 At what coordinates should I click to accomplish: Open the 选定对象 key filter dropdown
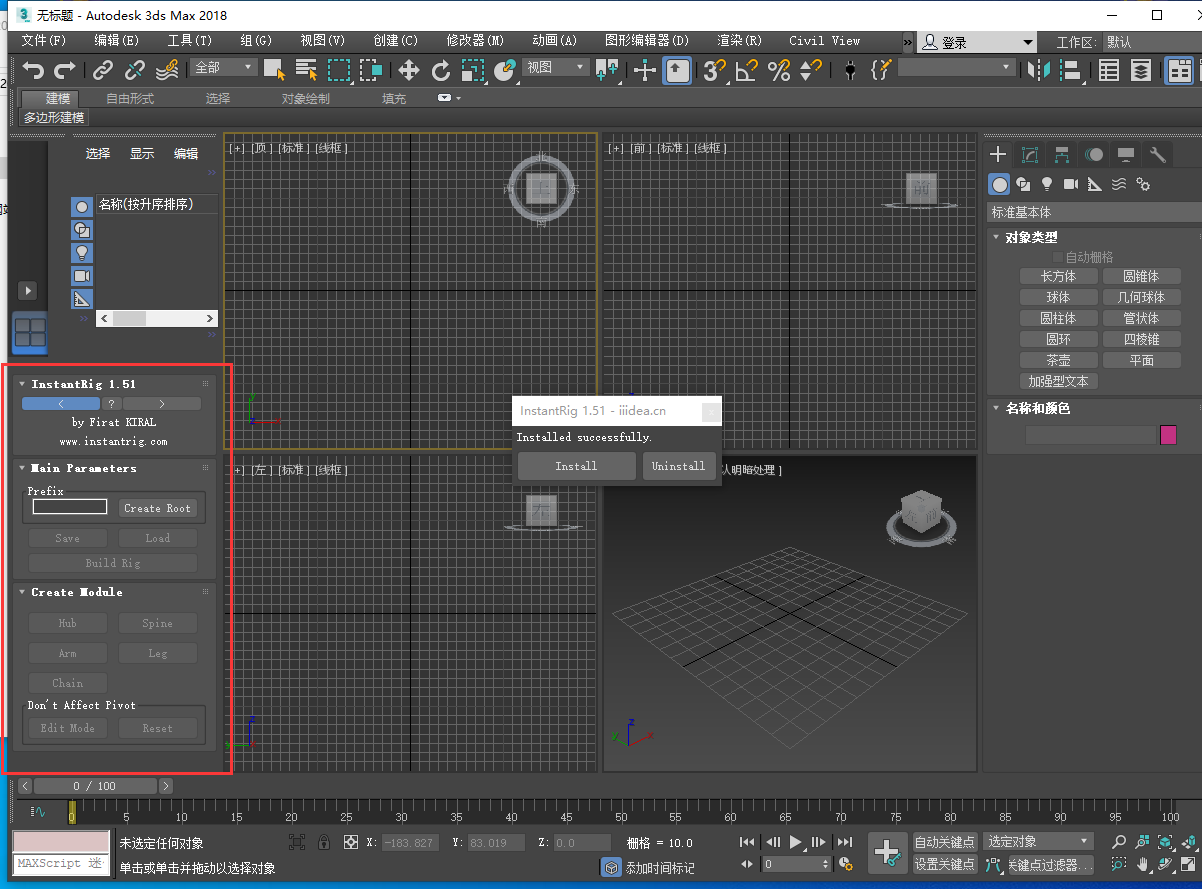pyautogui.click(x=1038, y=842)
